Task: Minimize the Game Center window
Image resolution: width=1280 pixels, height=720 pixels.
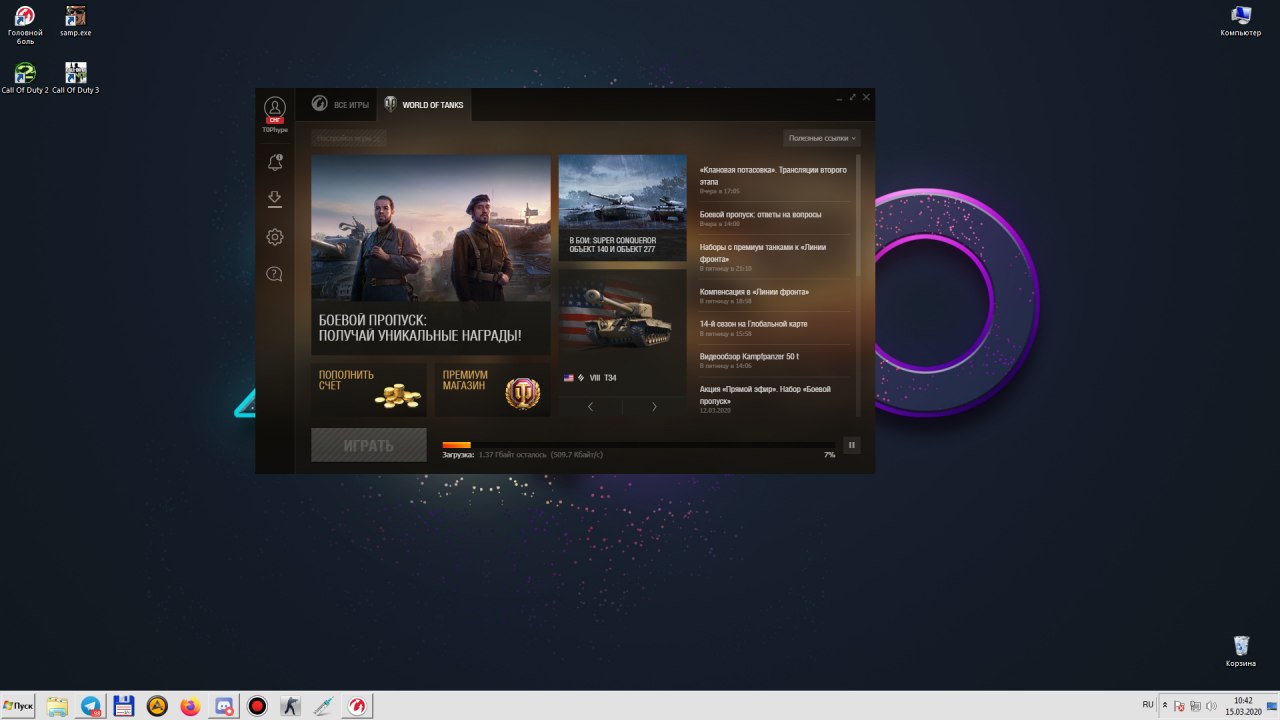Action: [840, 98]
